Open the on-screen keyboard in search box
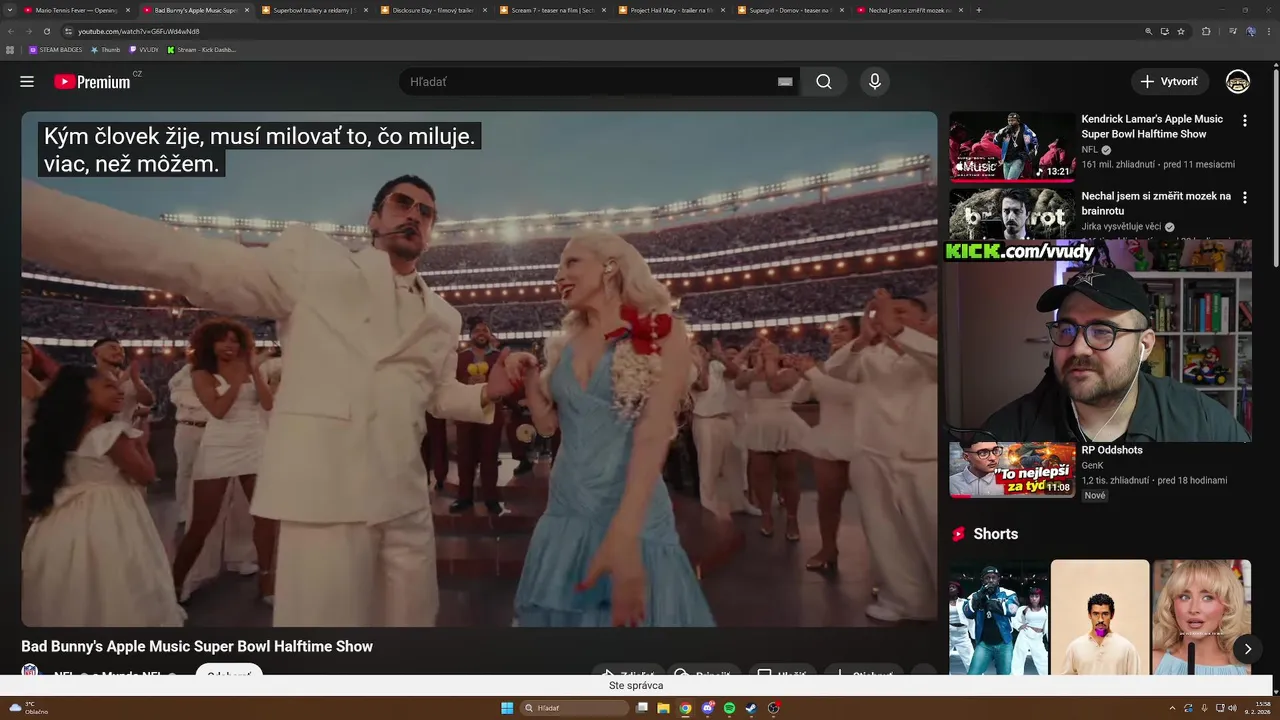This screenshot has height=720, width=1280. 785,82
